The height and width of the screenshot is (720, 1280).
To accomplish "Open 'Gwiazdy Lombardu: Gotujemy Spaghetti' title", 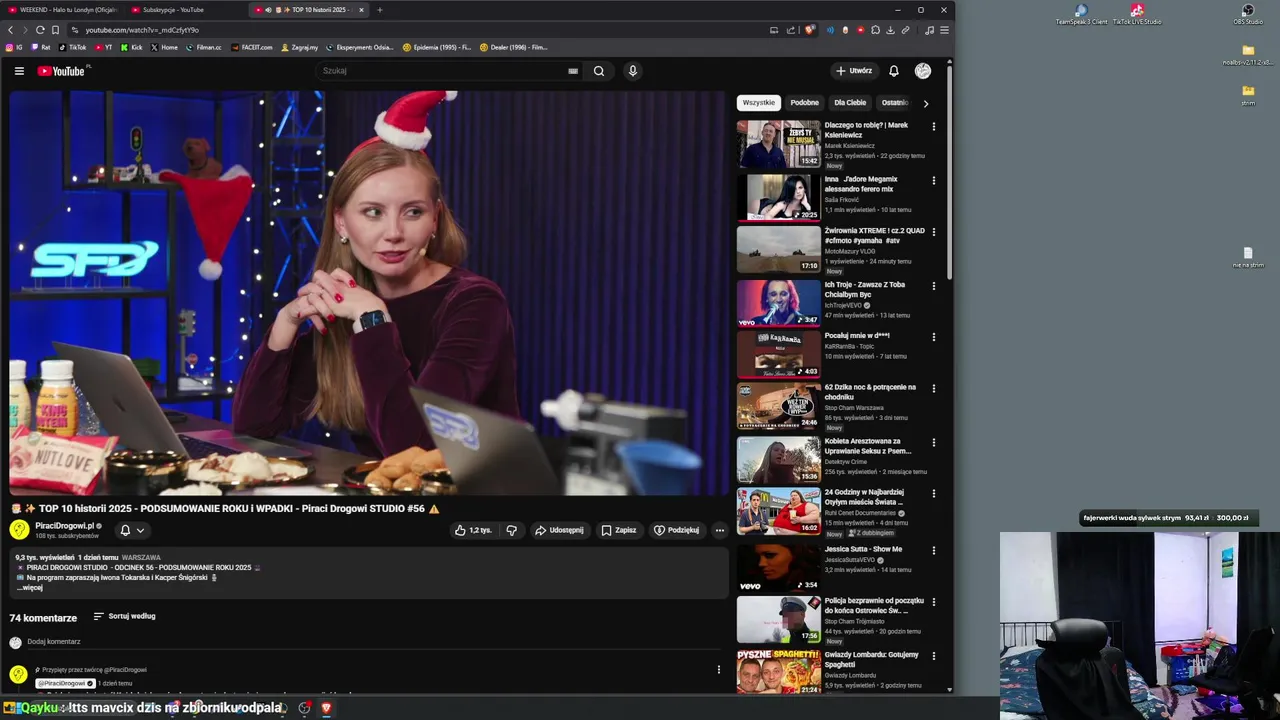I will coord(871,659).
